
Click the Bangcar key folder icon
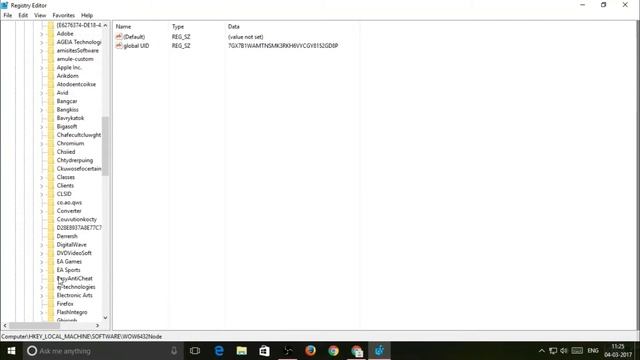pyautogui.click(x=51, y=101)
